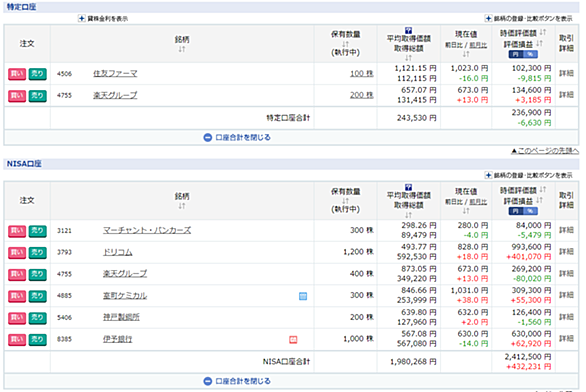586x392 pixels.
Task: Collapse NISA口座 totals via 口座合計を閉じる
Action: click(x=237, y=381)
